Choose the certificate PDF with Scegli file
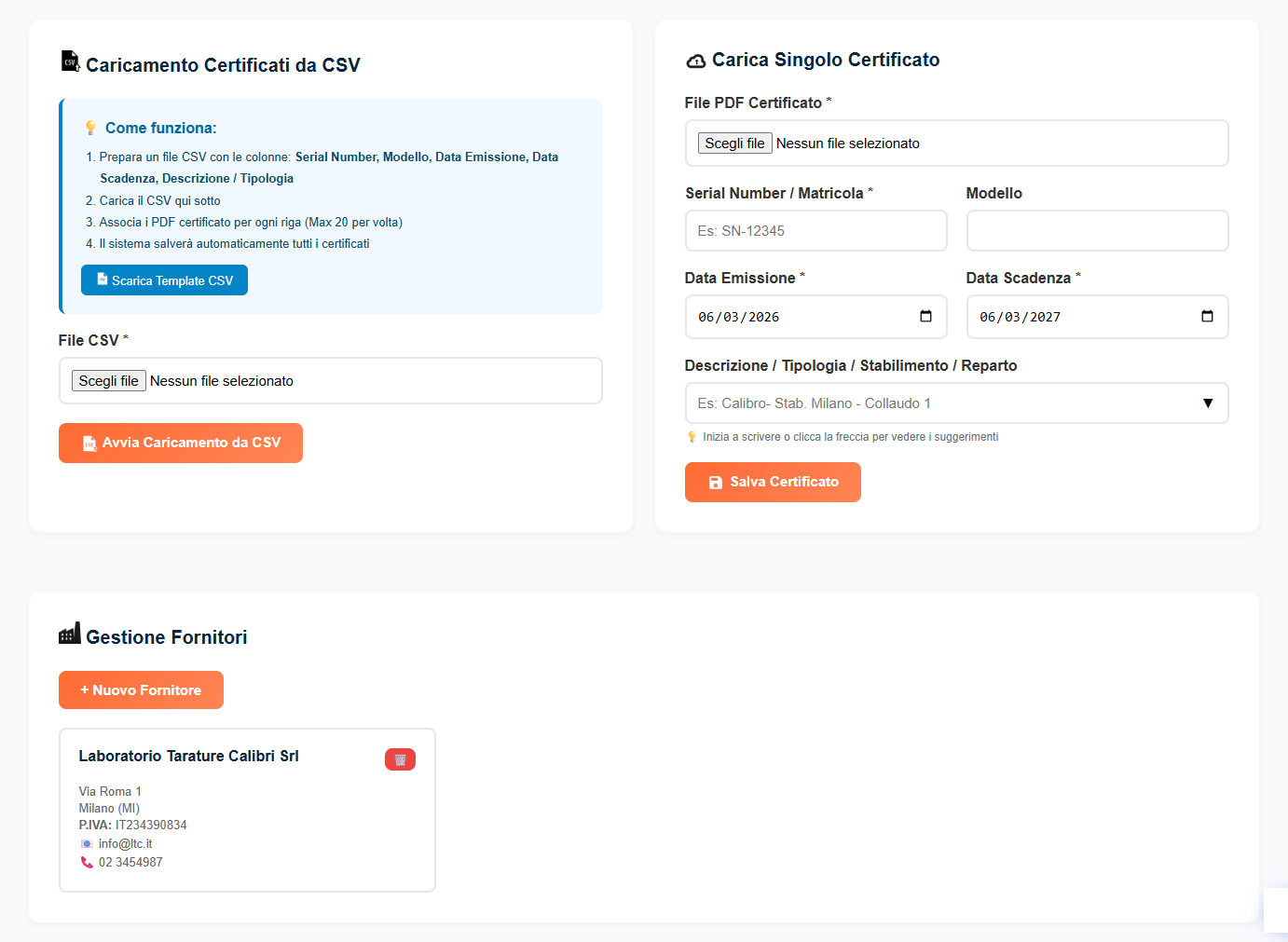 click(734, 143)
